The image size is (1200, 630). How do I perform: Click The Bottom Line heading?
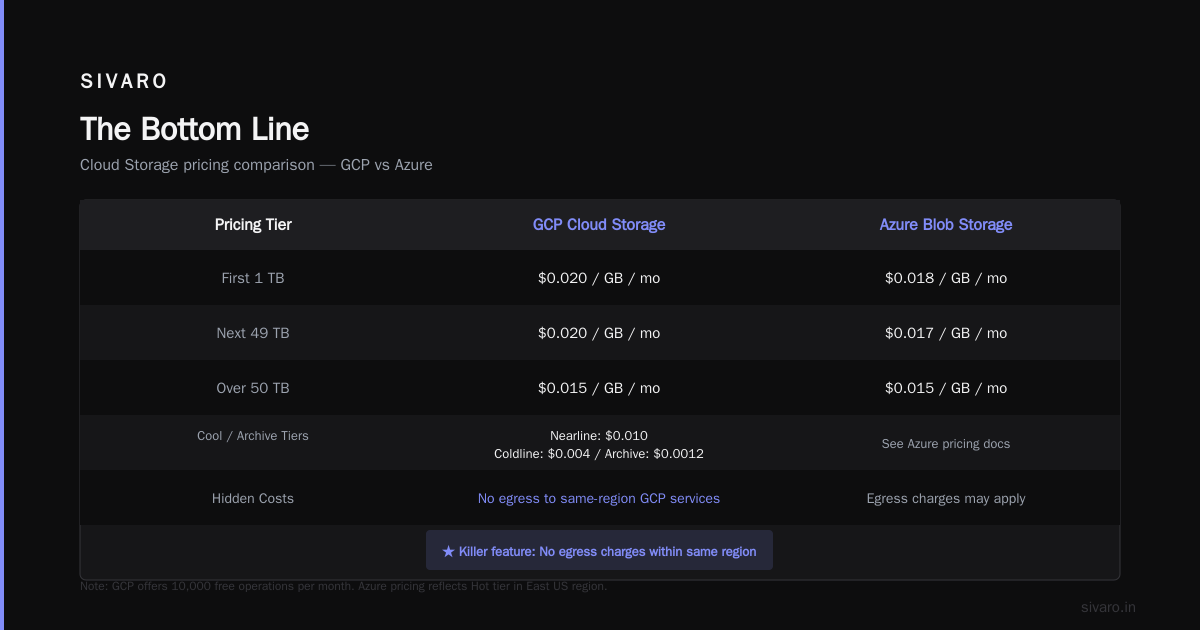click(x=195, y=129)
